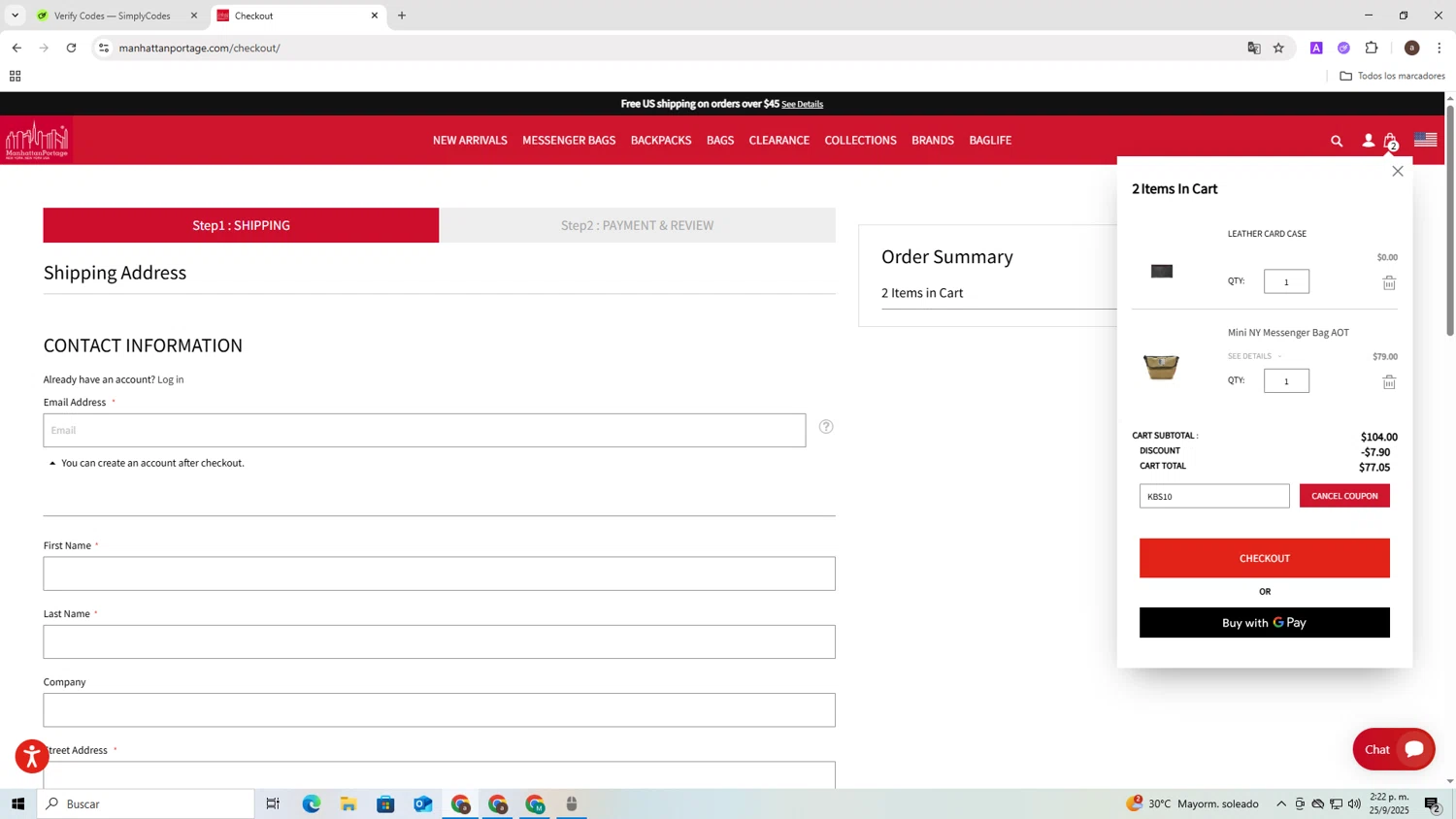Select Step2 : PAYMENT & REVIEW tab
Viewport: 1456px width, 819px height.
point(637,225)
